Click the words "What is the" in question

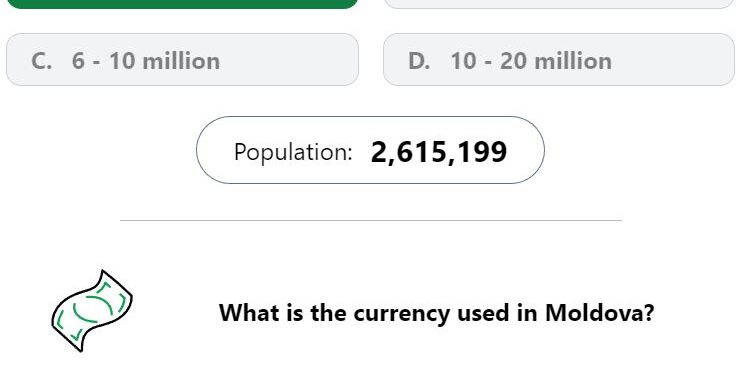click(x=282, y=313)
